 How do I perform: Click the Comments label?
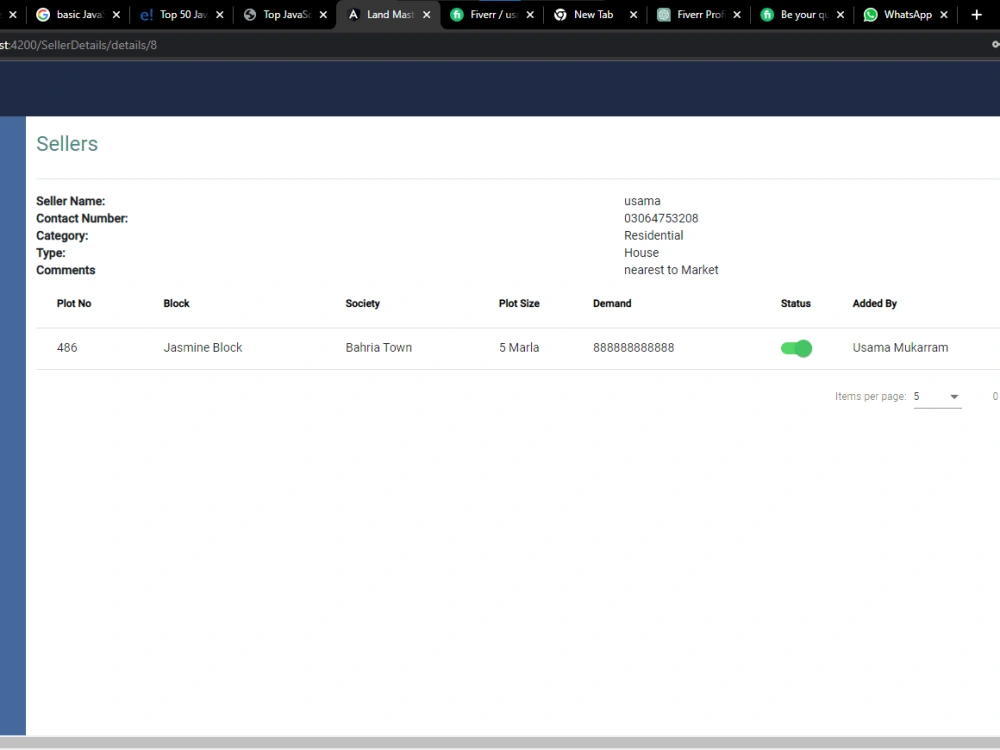[66, 270]
